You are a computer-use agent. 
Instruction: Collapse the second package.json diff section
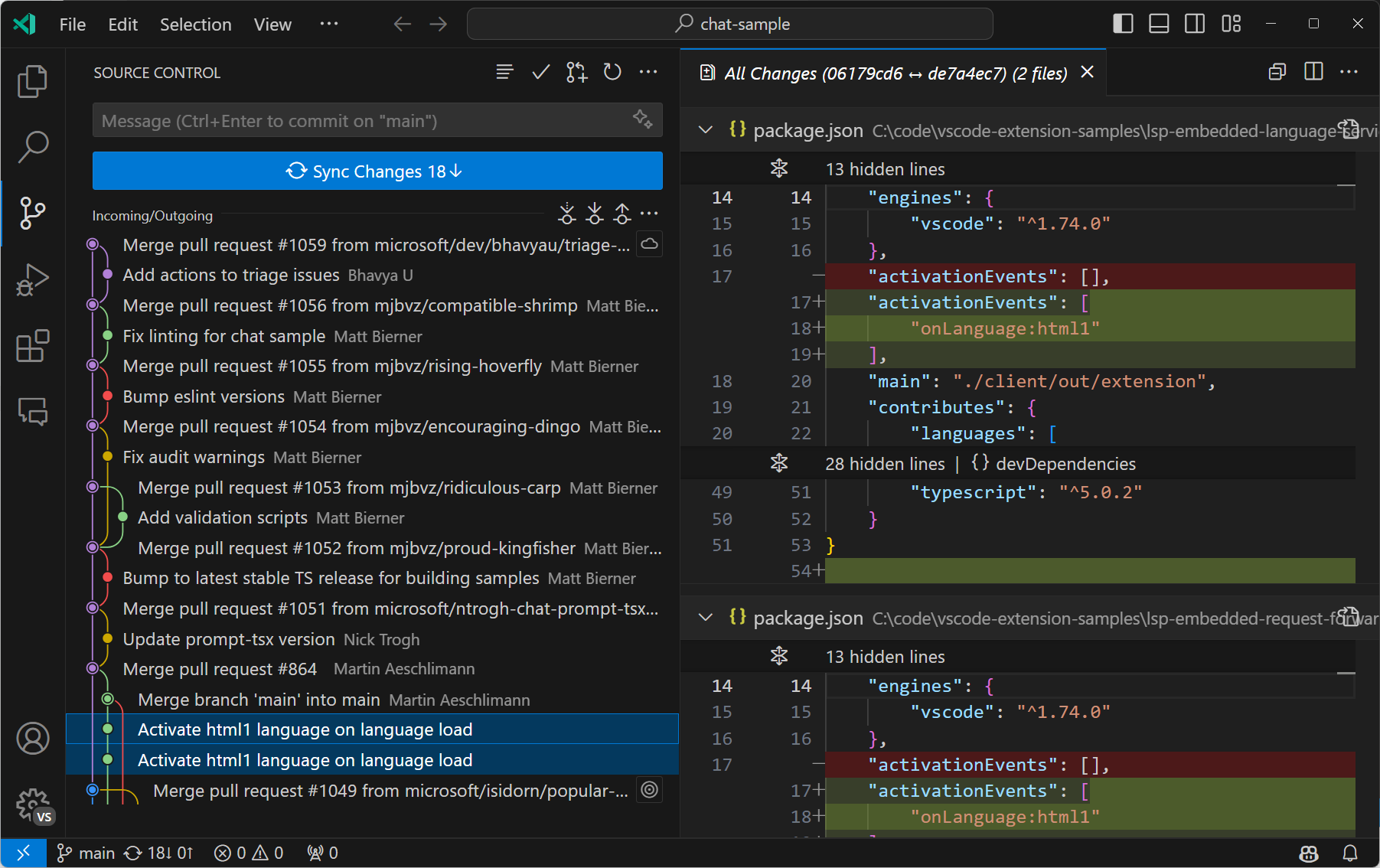(705, 618)
